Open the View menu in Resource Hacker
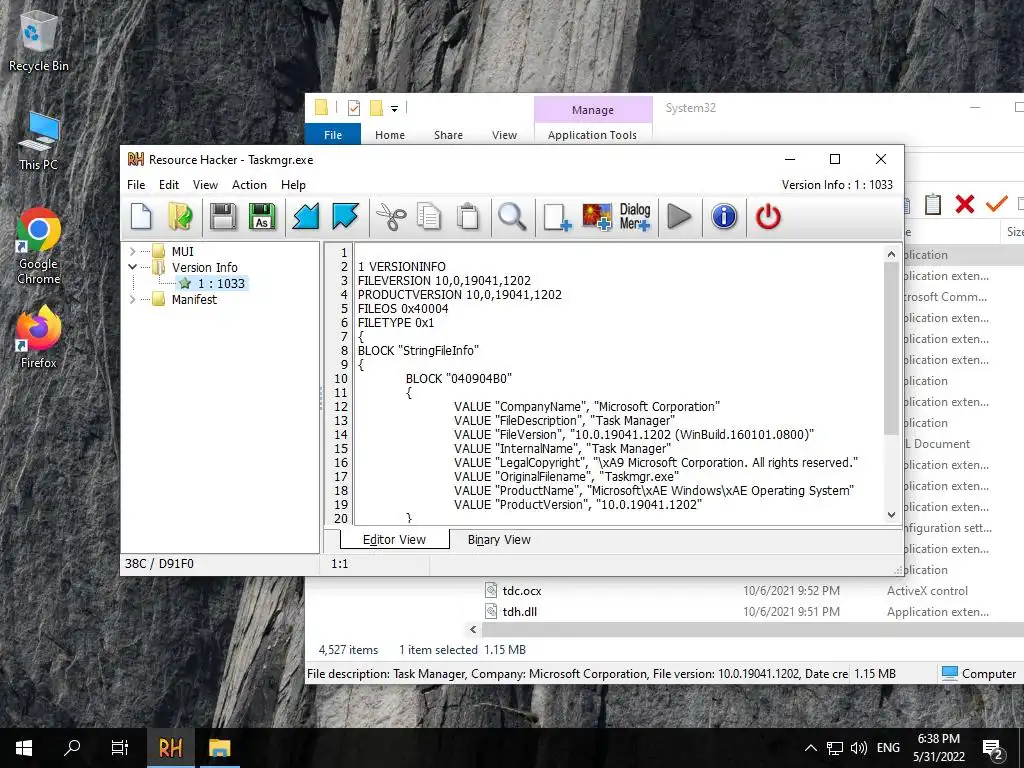This screenshot has width=1024, height=768. tap(205, 185)
